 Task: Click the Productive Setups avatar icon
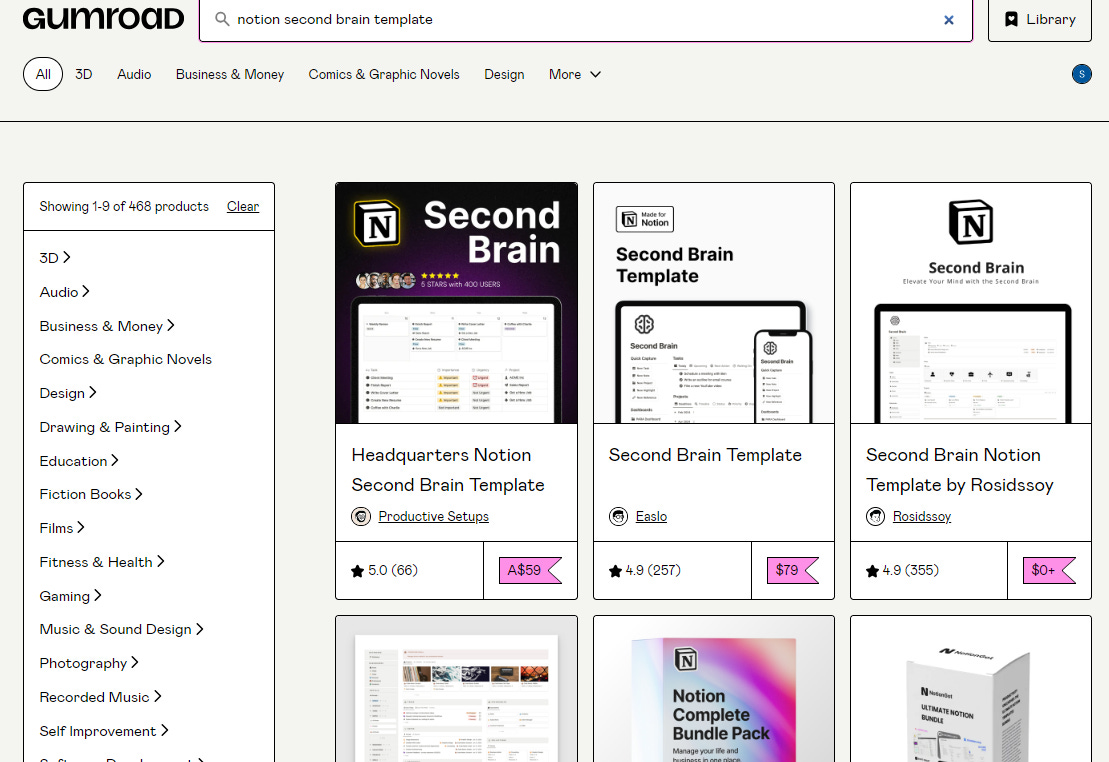(361, 516)
